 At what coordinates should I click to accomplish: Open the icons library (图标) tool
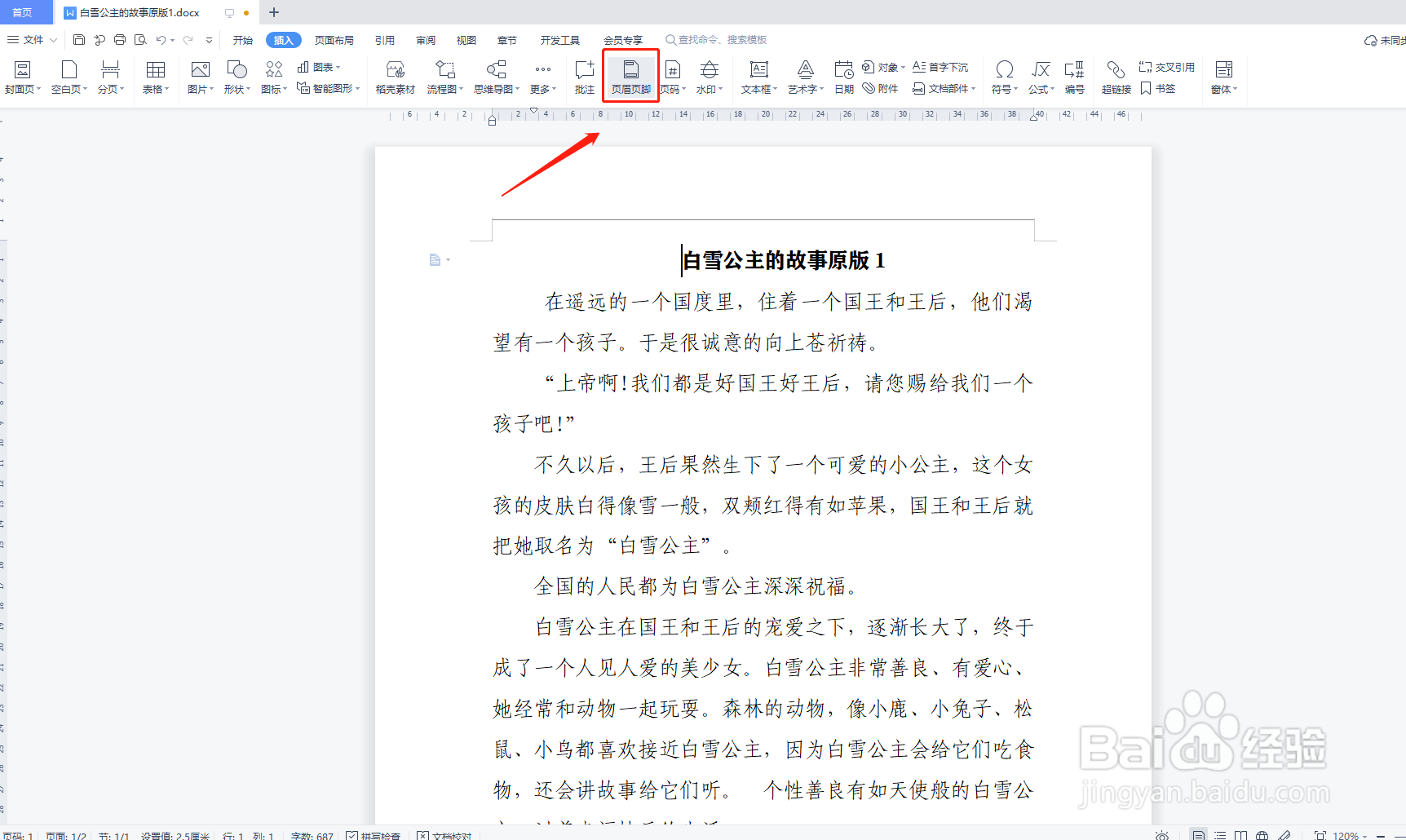[x=274, y=77]
